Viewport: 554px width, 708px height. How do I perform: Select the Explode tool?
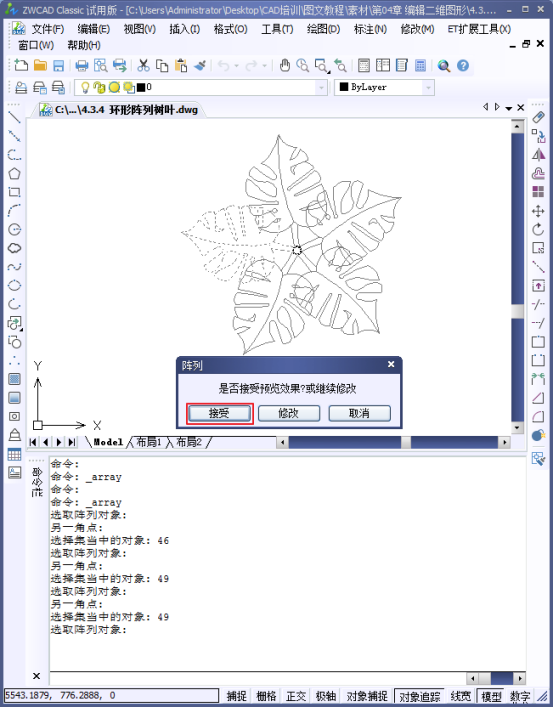[x=538, y=435]
